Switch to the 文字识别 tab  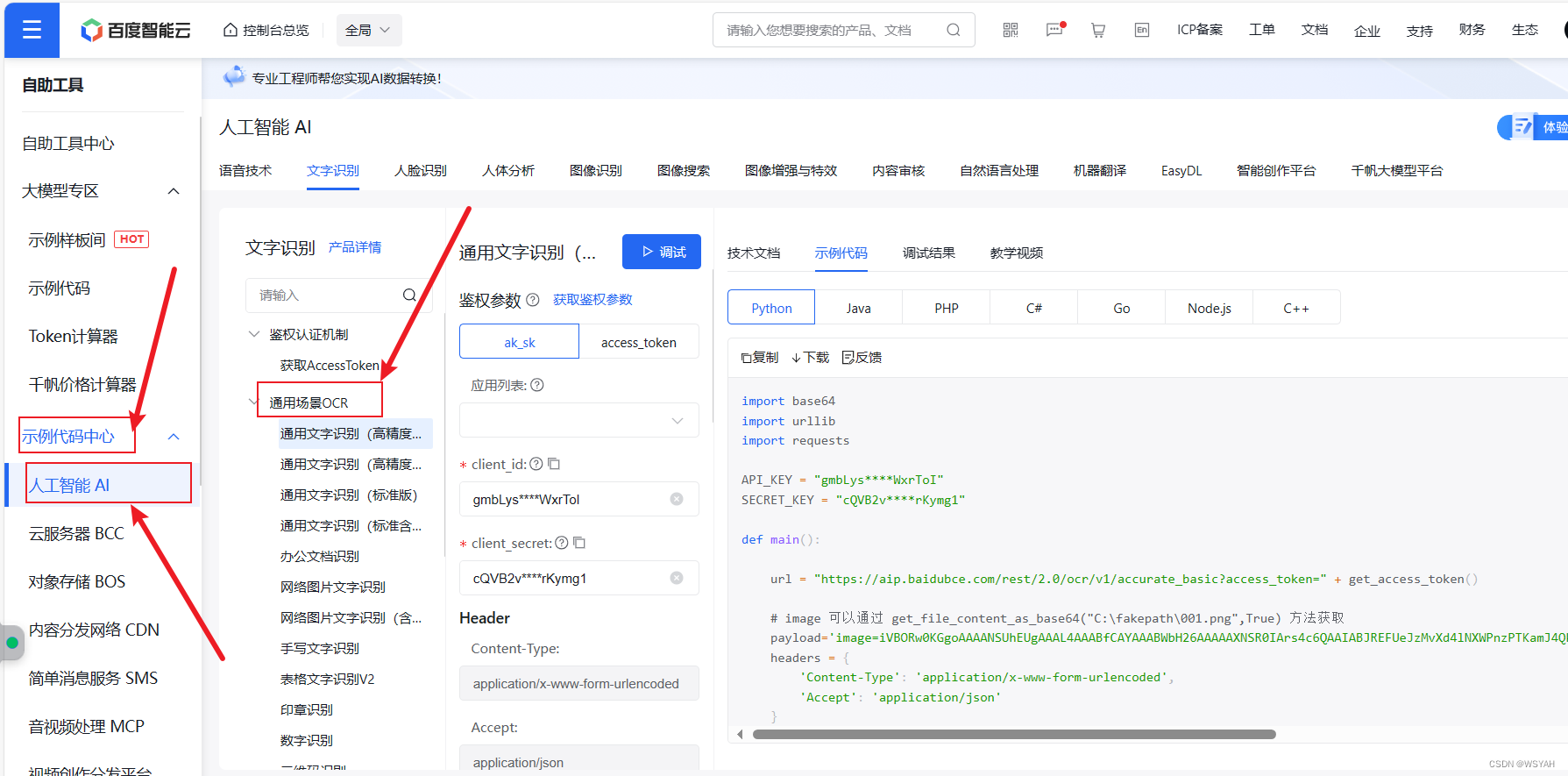click(x=333, y=171)
